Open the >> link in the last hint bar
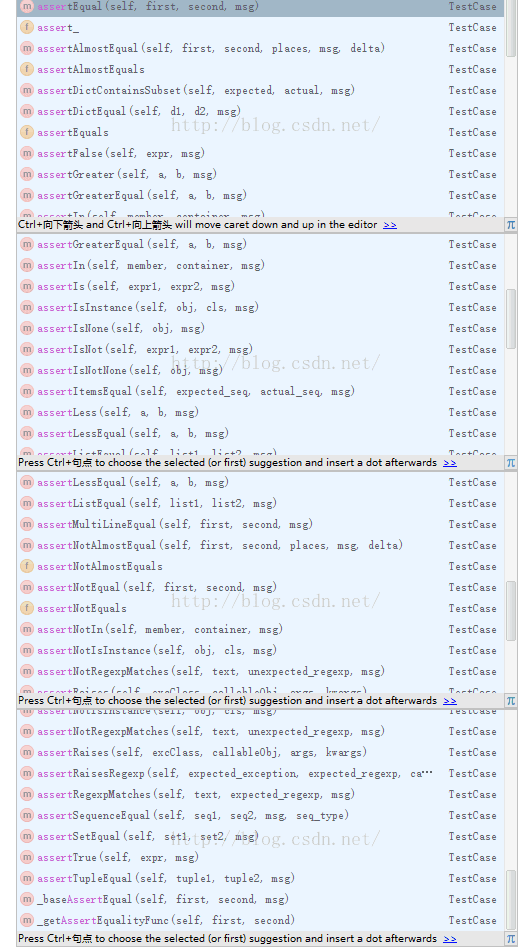 click(x=450, y=939)
